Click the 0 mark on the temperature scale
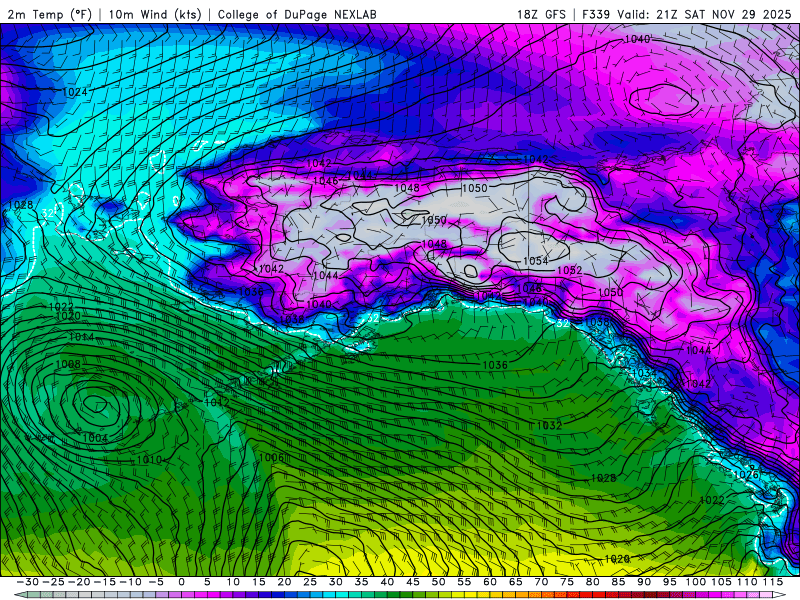The height and width of the screenshot is (600, 800). (182, 582)
